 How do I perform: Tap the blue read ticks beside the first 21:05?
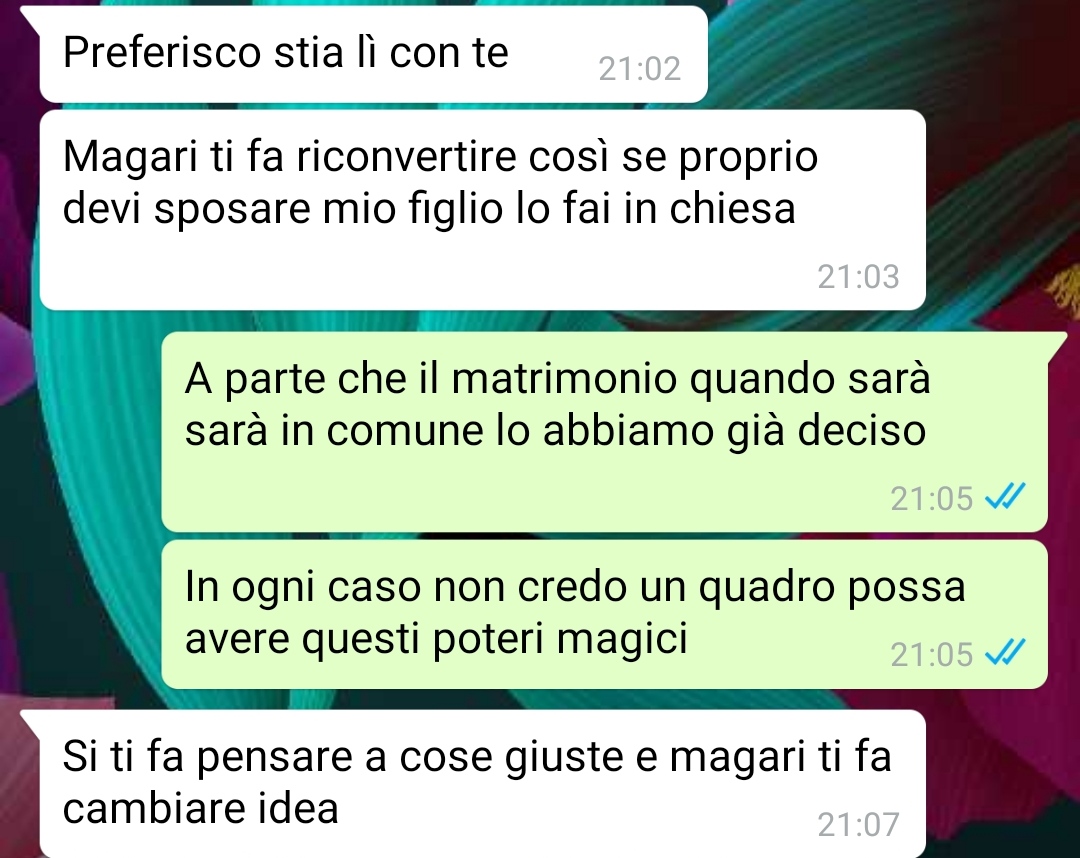[1005, 496]
